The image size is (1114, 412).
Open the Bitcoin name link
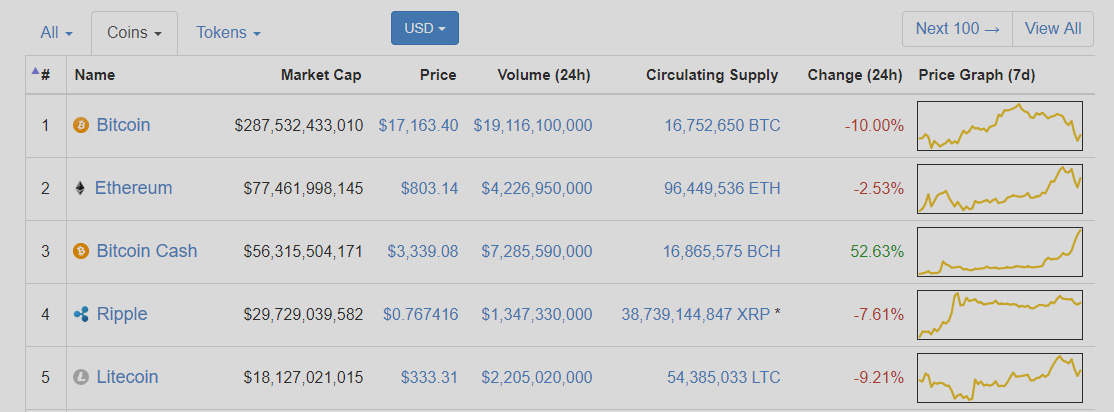[x=124, y=125]
